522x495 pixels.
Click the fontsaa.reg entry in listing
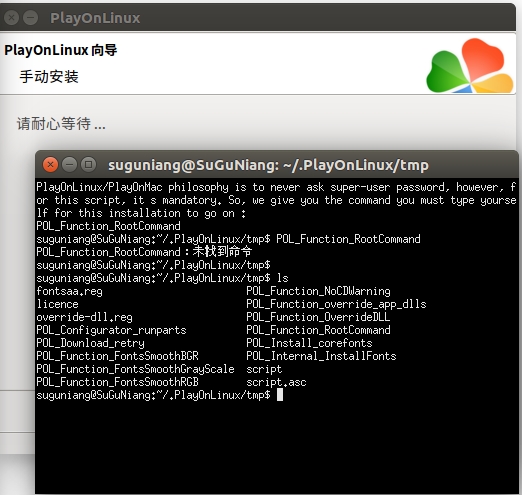(x=69, y=291)
